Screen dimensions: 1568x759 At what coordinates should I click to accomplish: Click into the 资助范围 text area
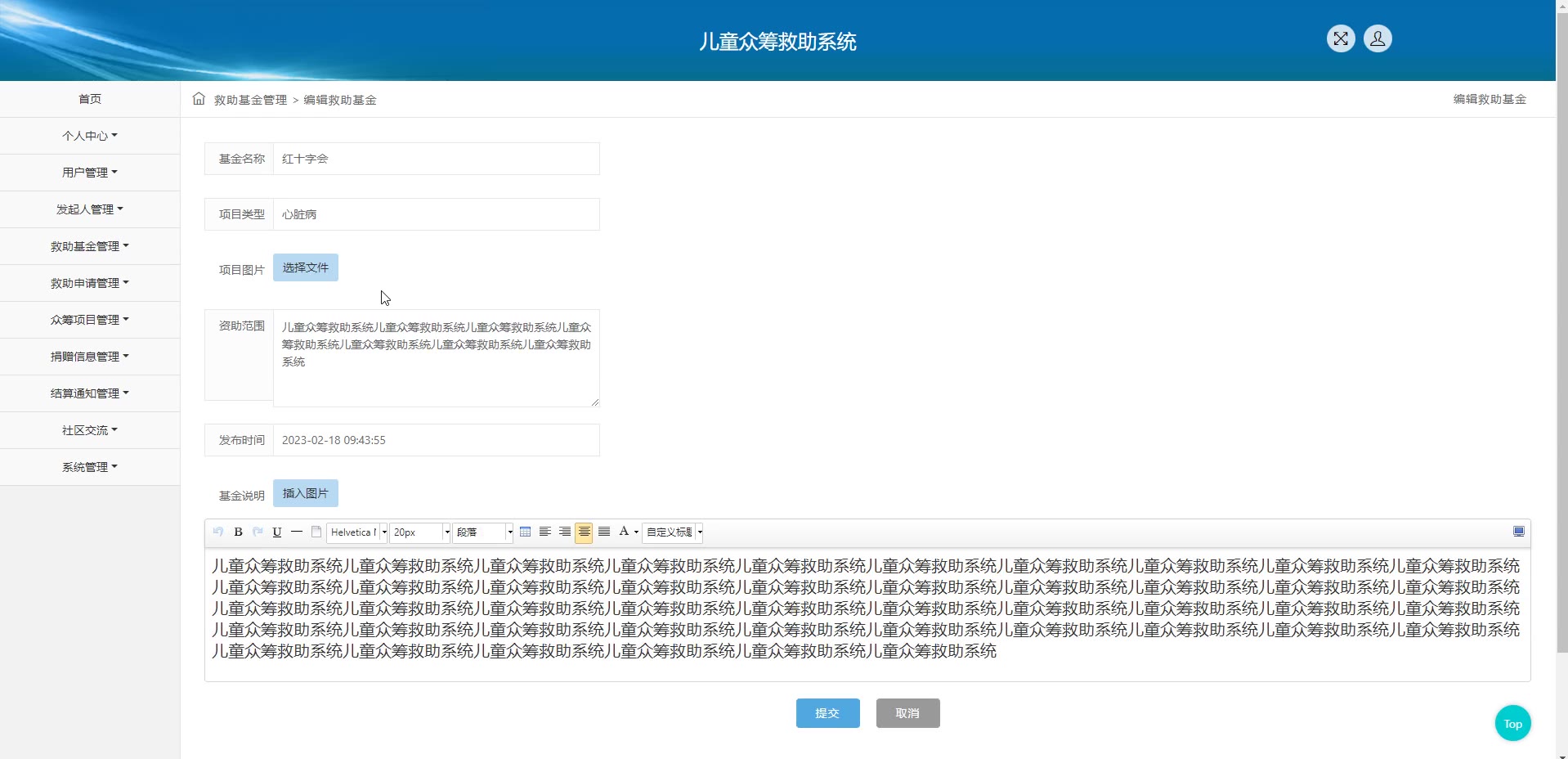[x=437, y=358]
